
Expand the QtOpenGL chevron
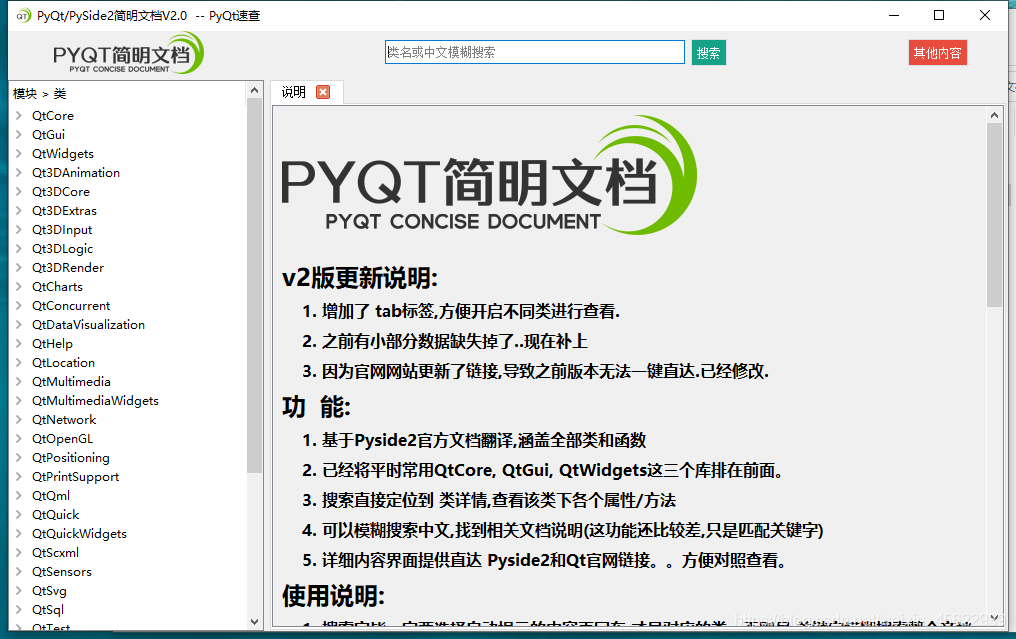tap(19, 438)
